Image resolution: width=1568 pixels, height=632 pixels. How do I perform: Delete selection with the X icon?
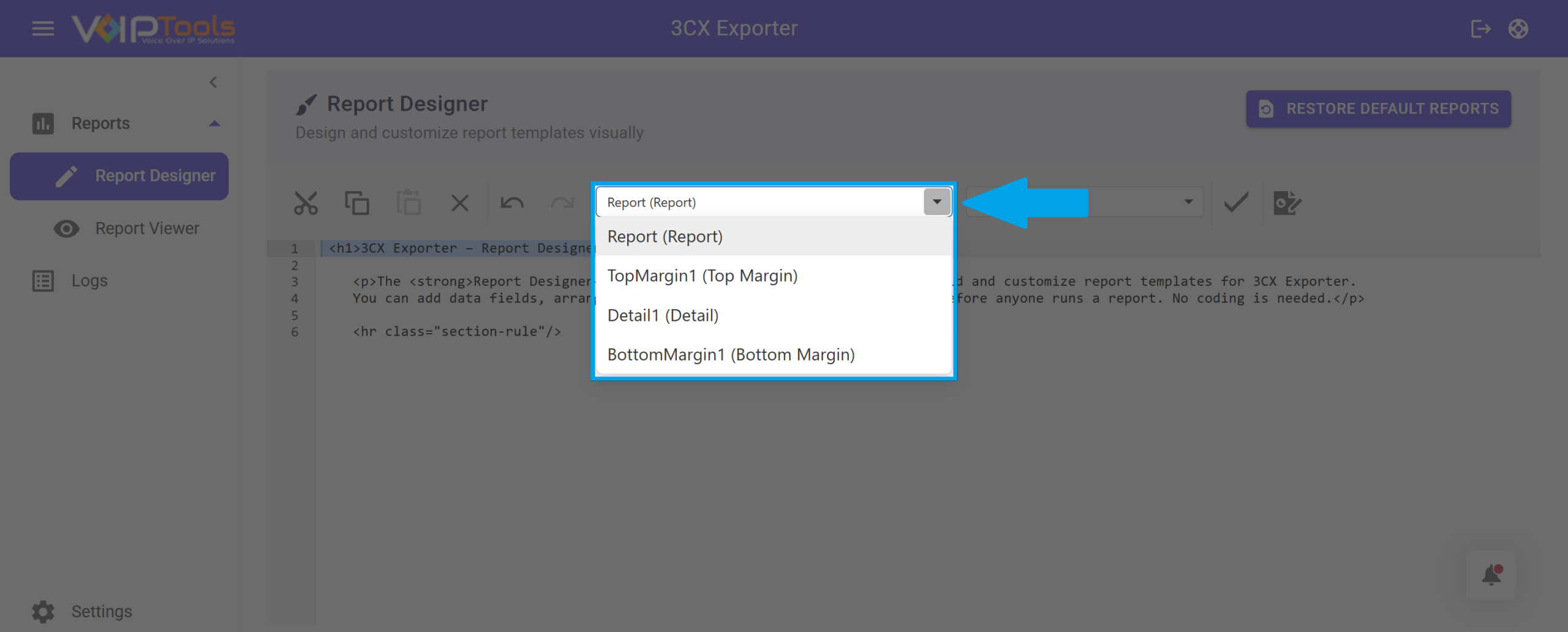click(x=460, y=203)
